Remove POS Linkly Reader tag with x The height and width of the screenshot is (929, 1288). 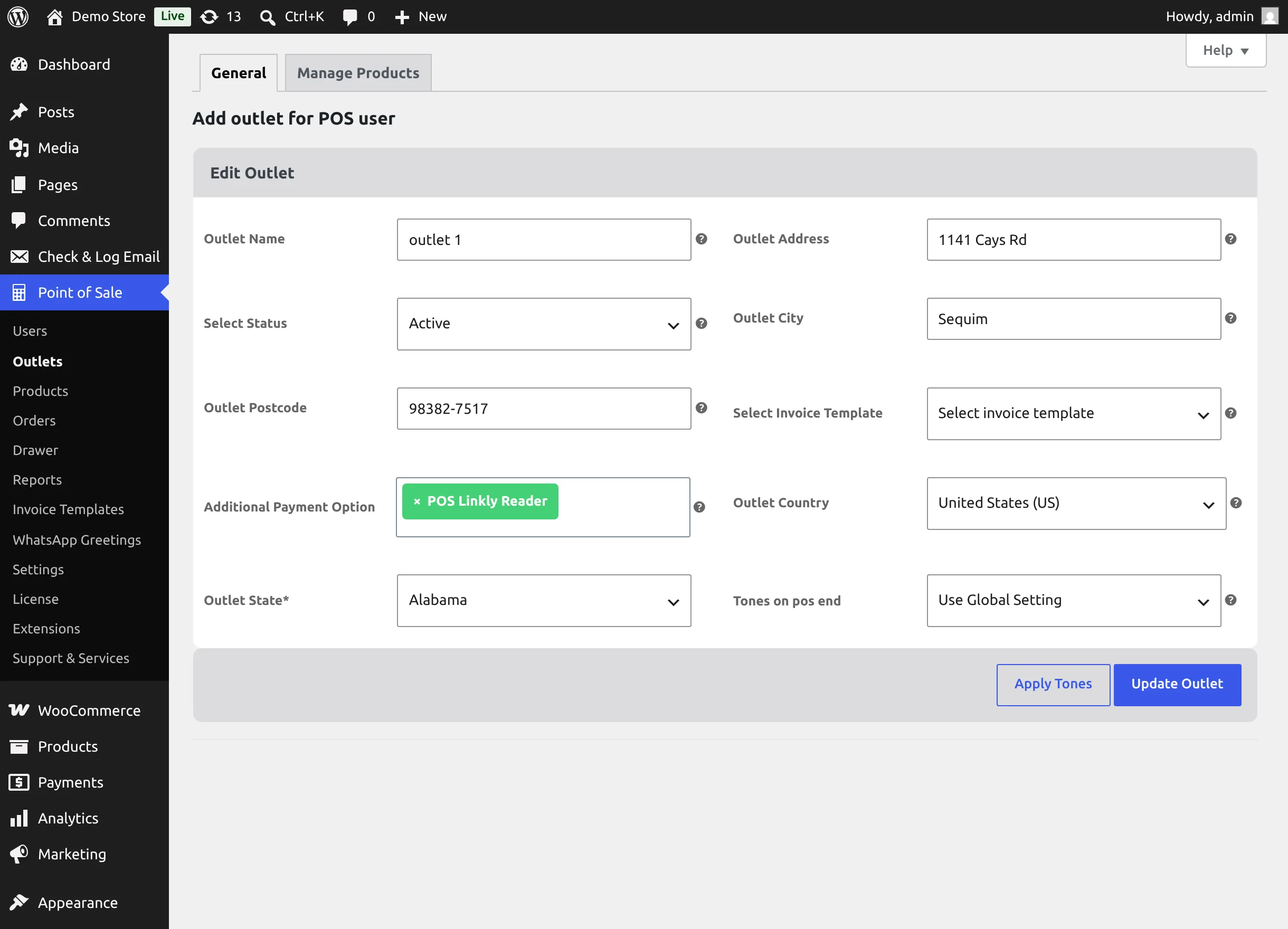[x=417, y=501]
